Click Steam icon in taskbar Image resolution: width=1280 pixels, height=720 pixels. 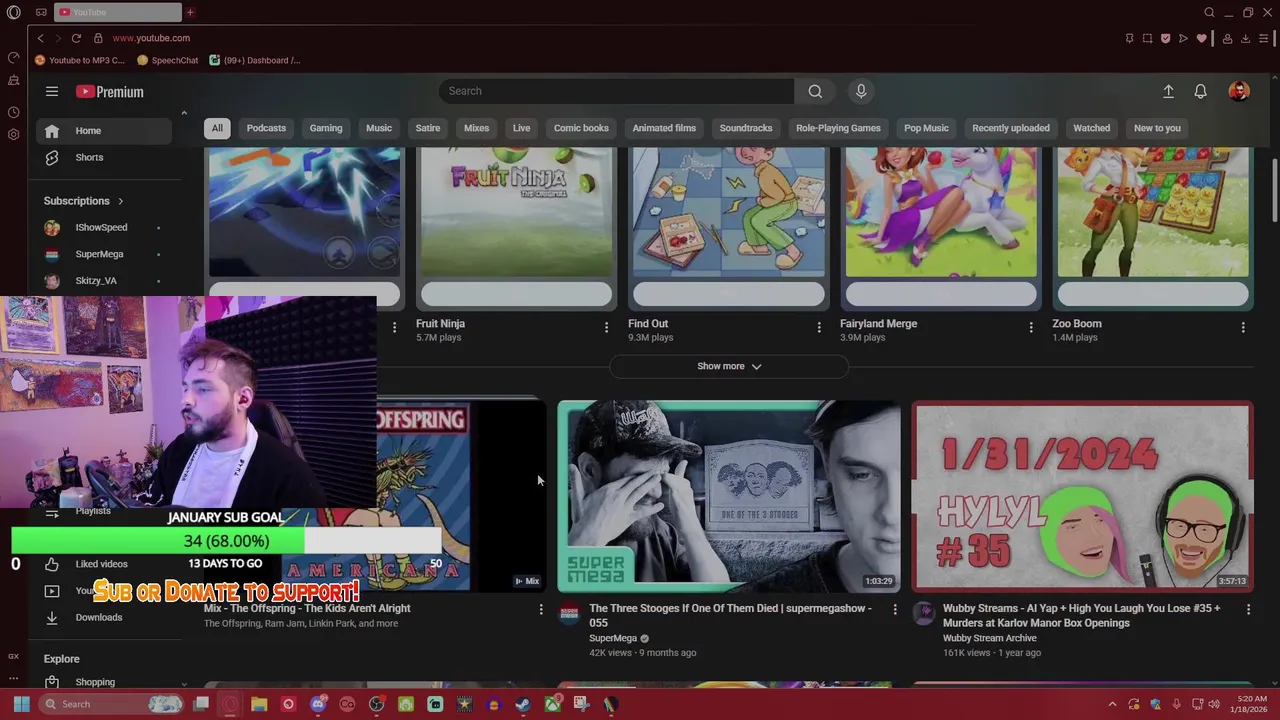click(x=522, y=704)
